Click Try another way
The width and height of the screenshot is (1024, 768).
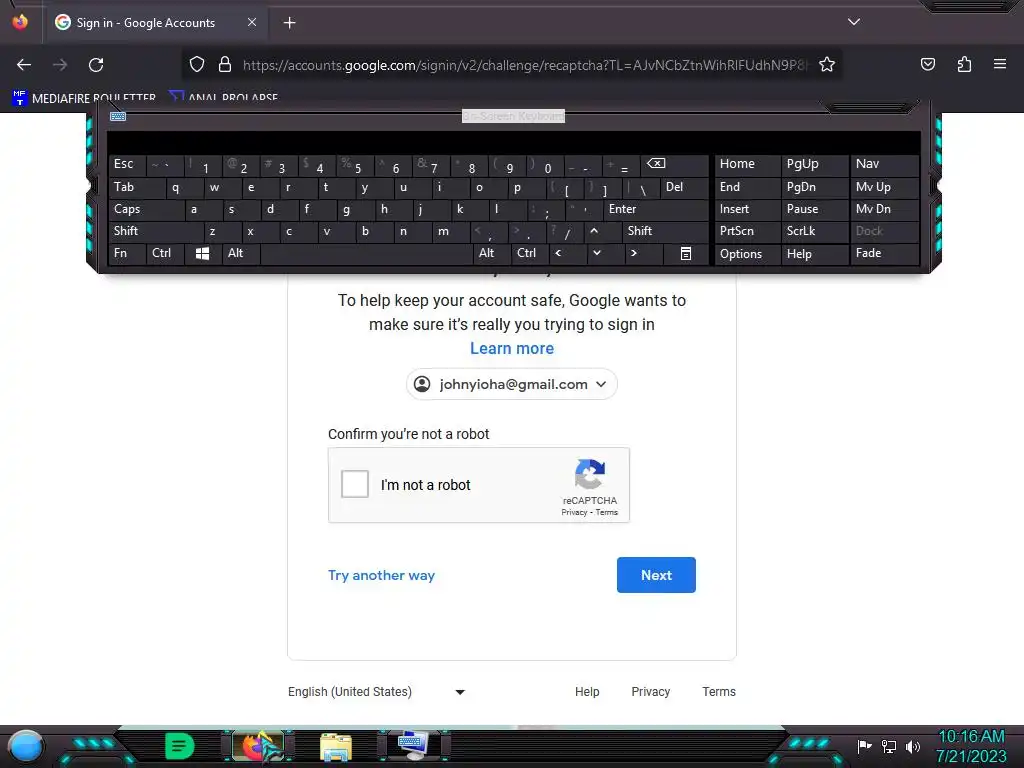[x=381, y=575]
